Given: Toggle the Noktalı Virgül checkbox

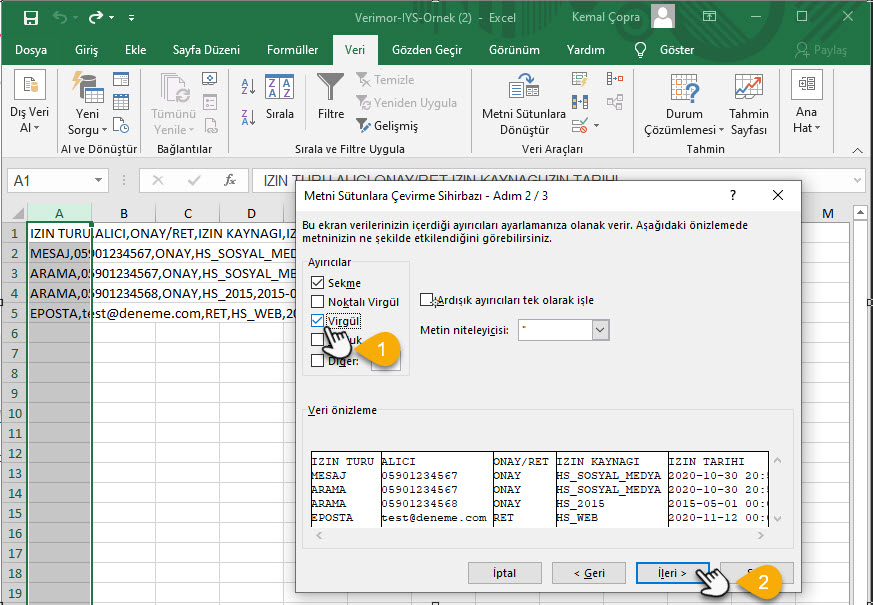Looking at the screenshot, I should tap(317, 302).
